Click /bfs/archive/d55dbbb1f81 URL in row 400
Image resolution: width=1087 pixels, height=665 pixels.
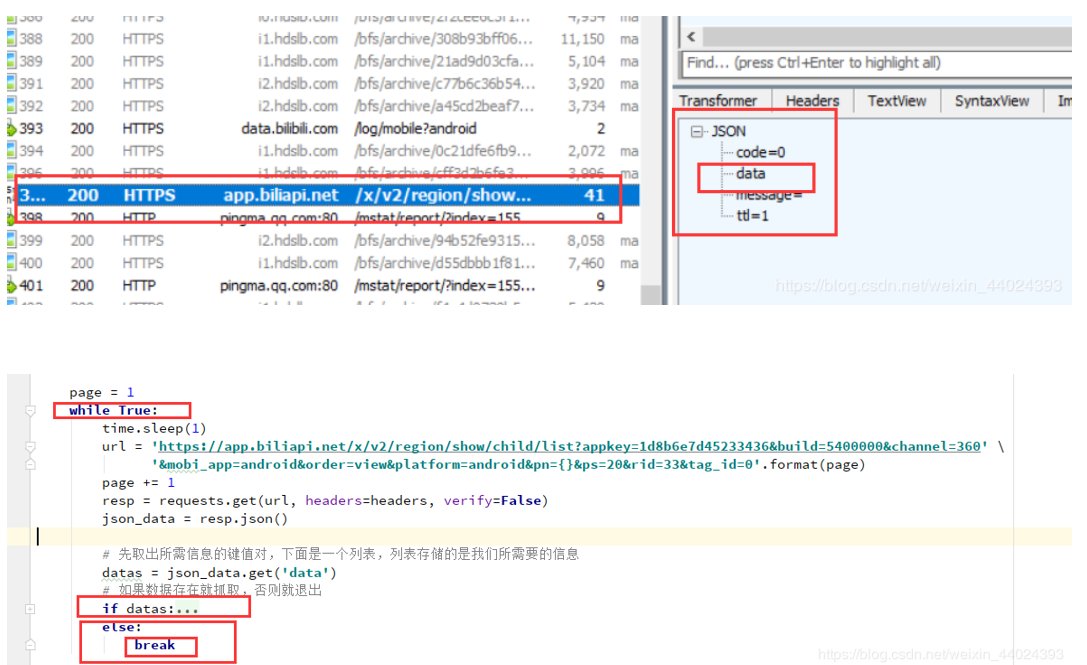444,263
